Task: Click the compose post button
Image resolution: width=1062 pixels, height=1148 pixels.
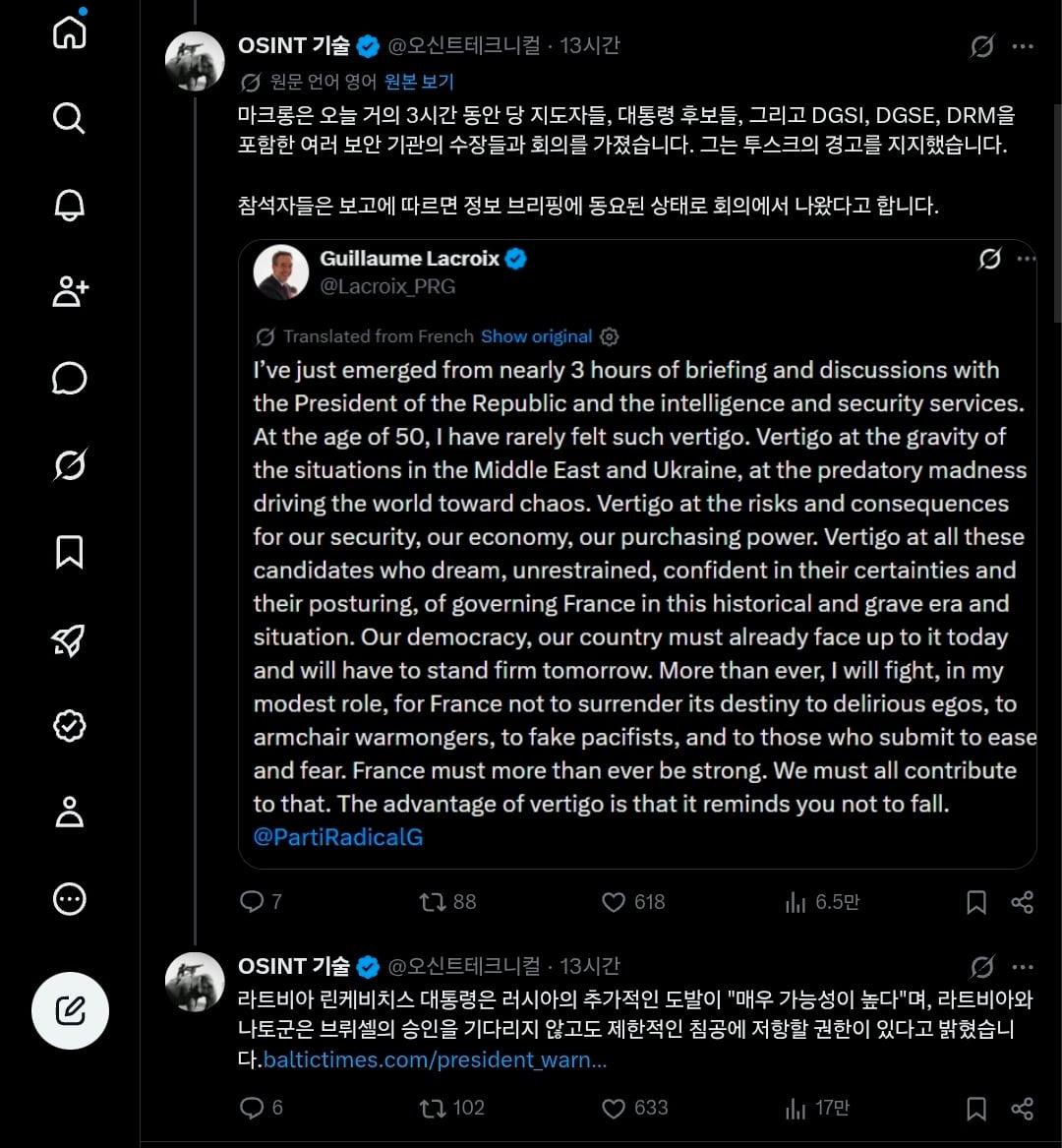Action: click(70, 1010)
